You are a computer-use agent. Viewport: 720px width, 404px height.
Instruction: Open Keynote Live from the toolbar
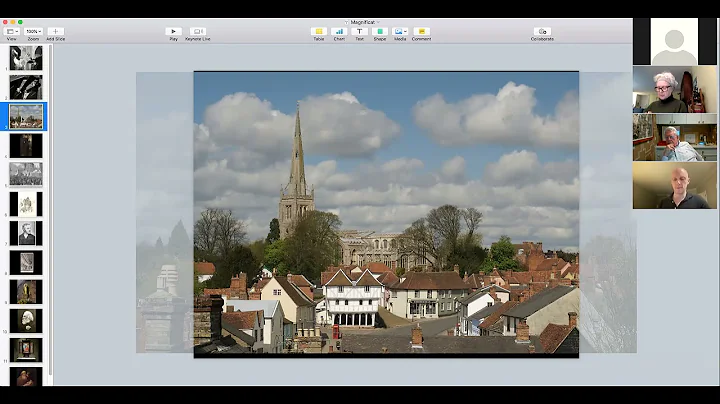coord(197,32)
